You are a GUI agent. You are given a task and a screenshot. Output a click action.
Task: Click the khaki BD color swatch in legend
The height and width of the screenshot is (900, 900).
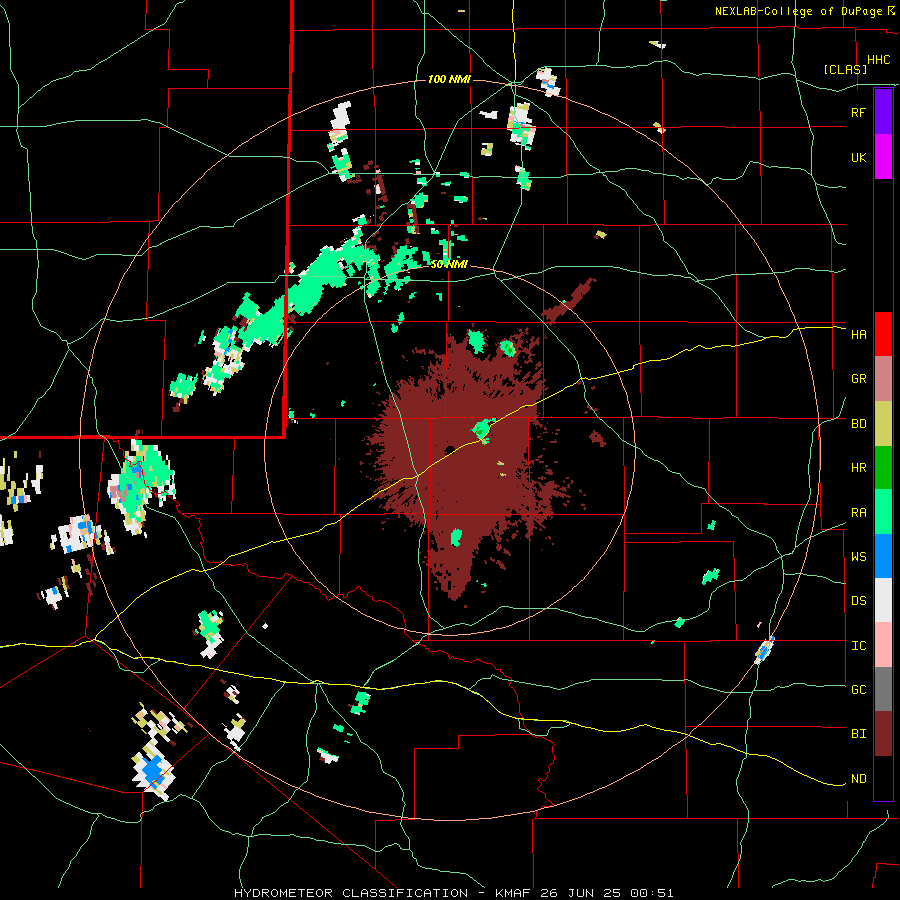(x=883, y=423)
